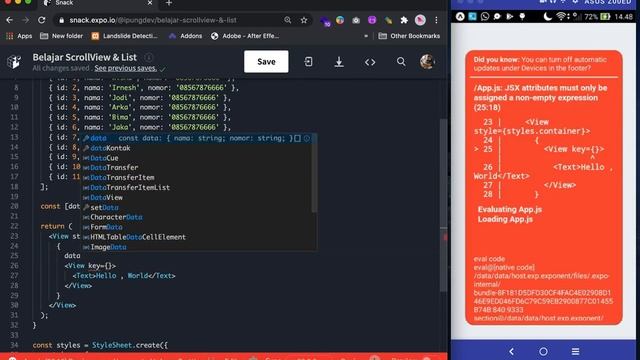Select the data autocomplete suggestion

(198, 138)
